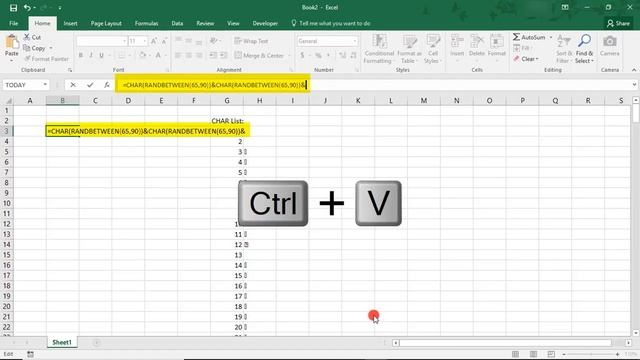Image resolution: width=640 pixels, height=360 pixels.
Task: Switch to the Data tab
Action: click(x=177, y=23)
